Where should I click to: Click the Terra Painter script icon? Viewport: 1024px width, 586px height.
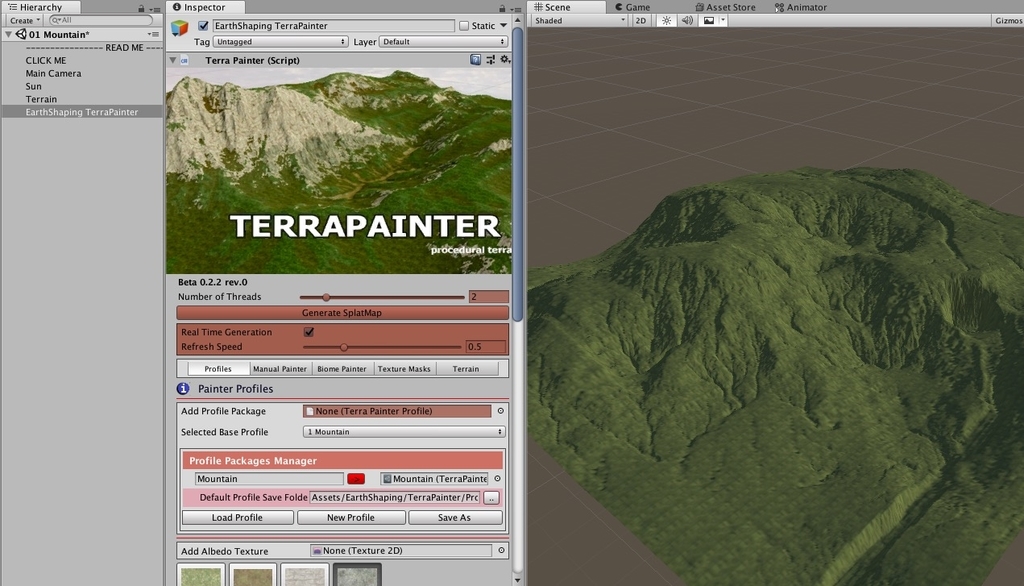(x=184, y=60)
